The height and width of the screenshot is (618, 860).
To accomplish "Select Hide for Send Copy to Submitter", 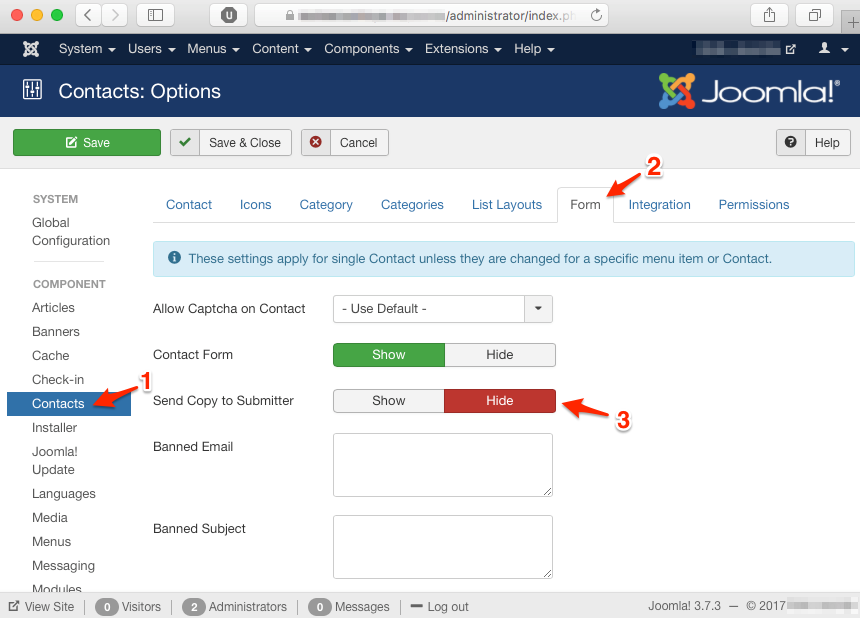I will point(499,401).
